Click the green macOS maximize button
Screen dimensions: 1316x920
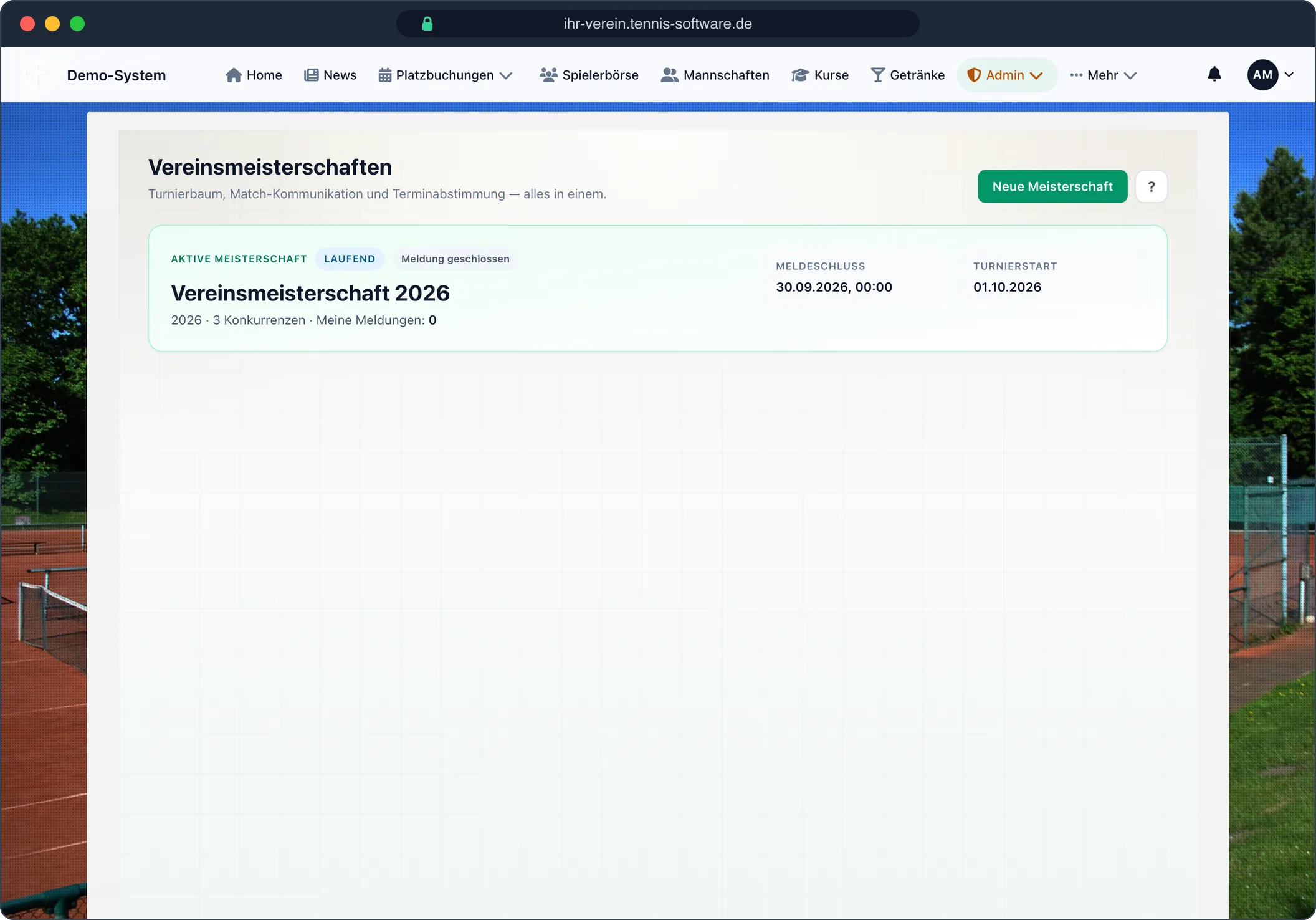(77, 24)
